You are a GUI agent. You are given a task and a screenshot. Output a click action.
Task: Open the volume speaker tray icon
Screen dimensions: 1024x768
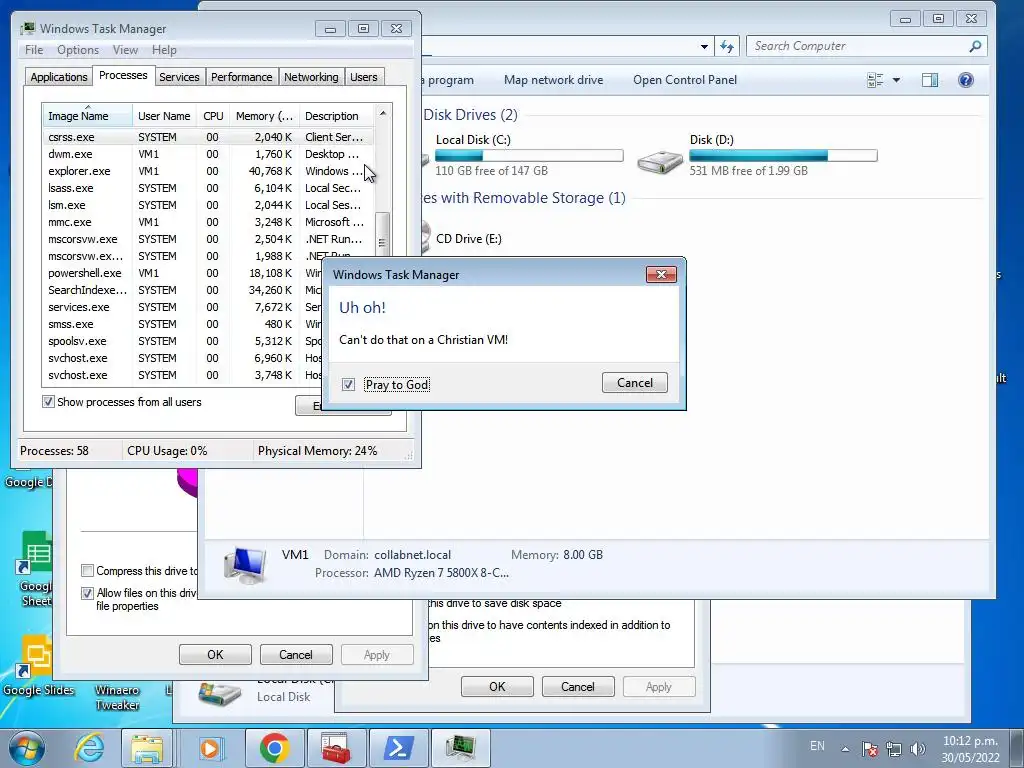[918, 749]
